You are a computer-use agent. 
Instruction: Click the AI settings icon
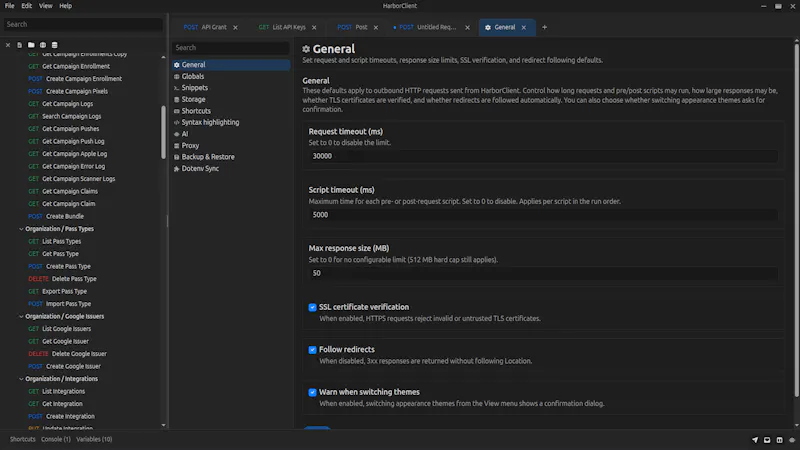coord(177,134)
